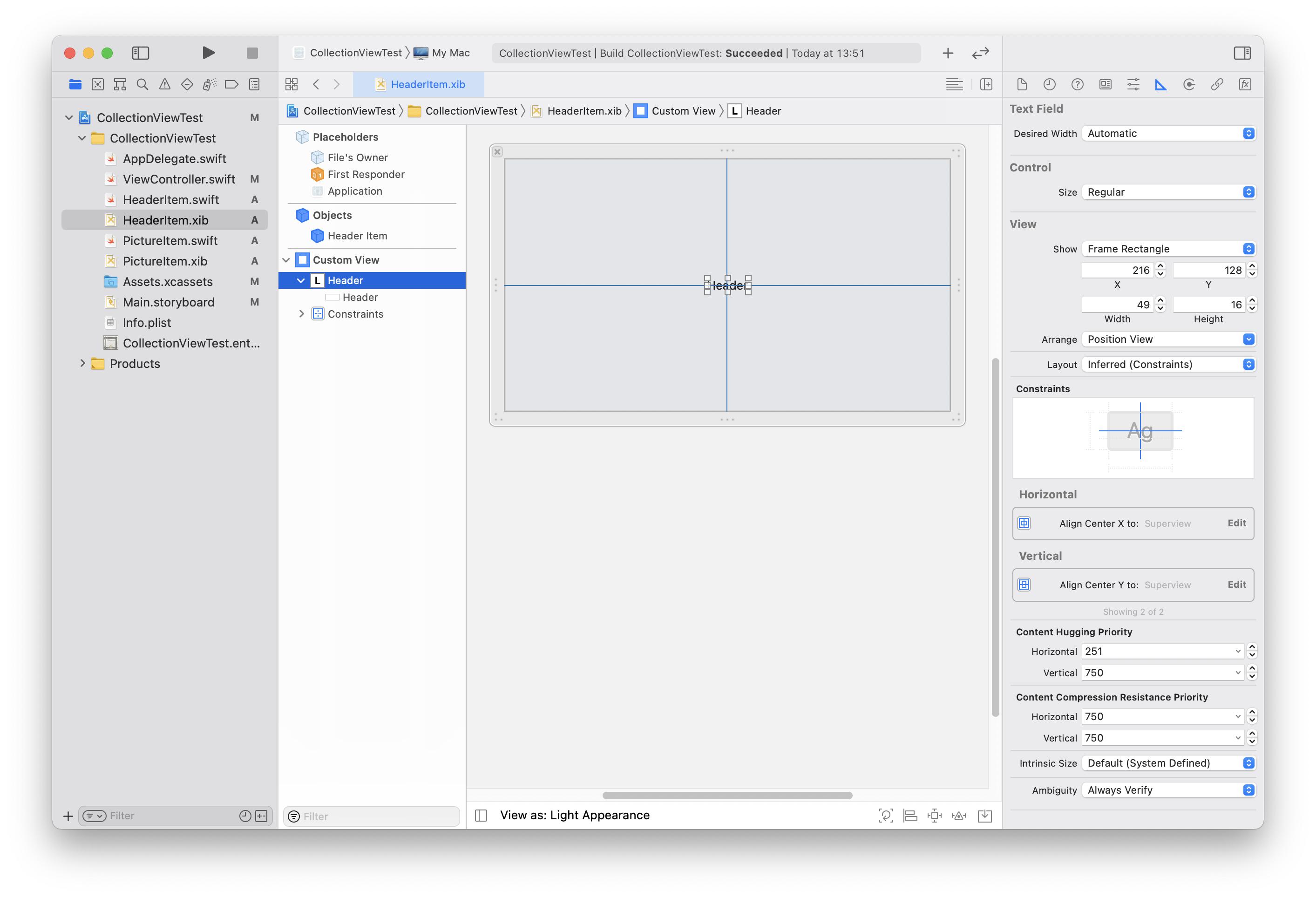Expand the Constraints outline item
Image resolution: width=1316 pixels, height=898 pixels.
[301, 313]
